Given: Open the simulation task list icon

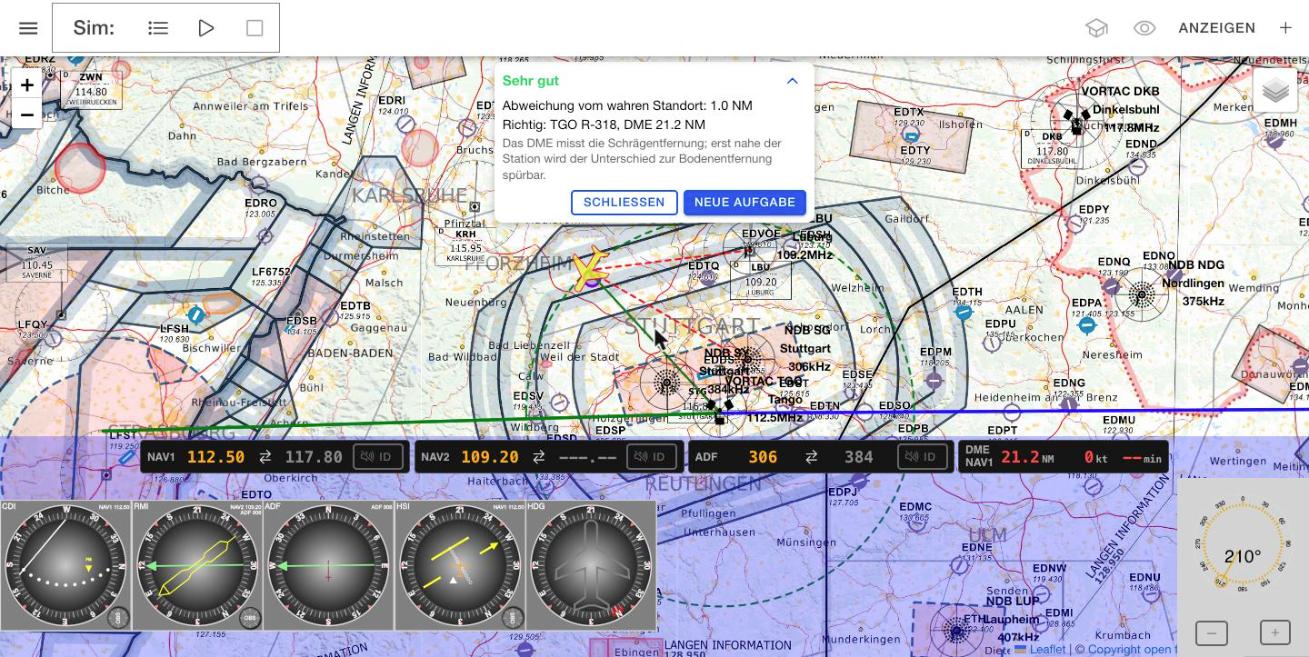Looking at the screenshot, I should (x=158, y=28).
